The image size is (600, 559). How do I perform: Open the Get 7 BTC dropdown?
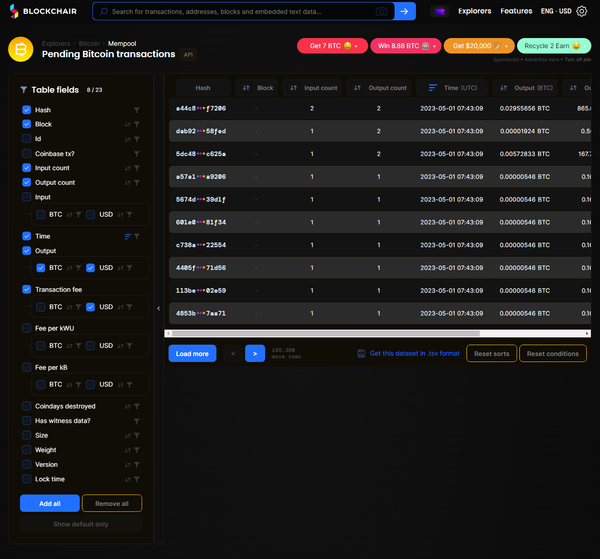pyautogui.click(x=332, y=46)
